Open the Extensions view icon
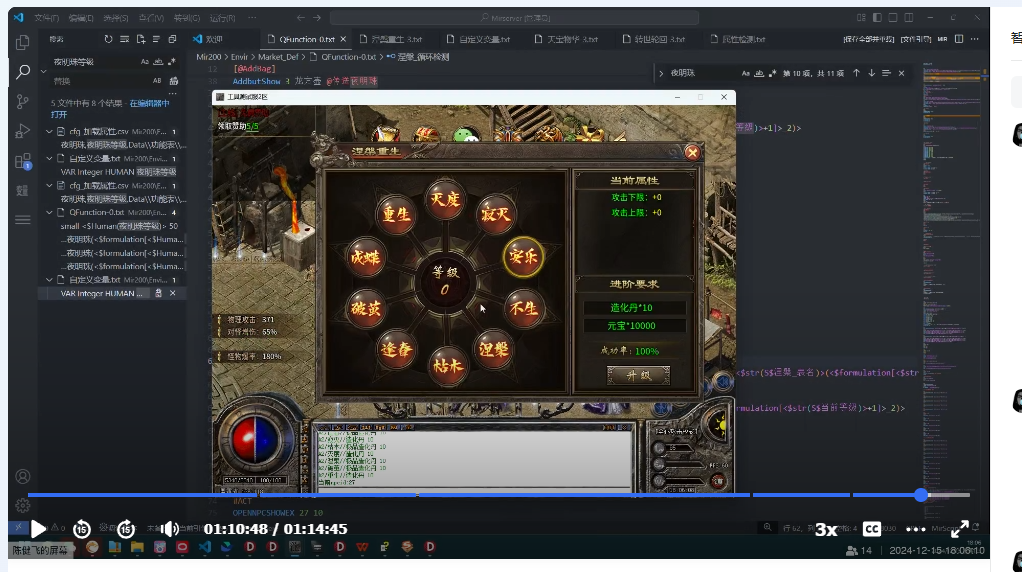1022x572 pixels. (x=23, y=161)
